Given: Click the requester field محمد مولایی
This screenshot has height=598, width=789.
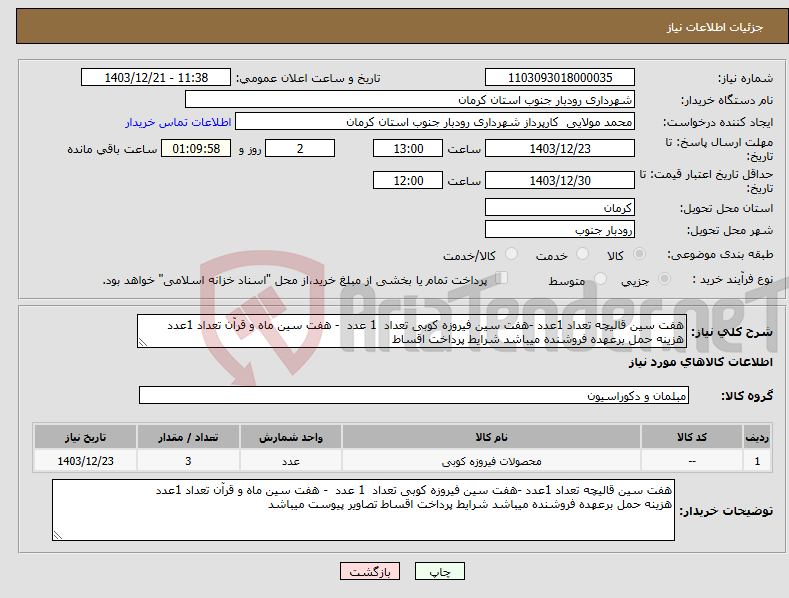Looking at the screenshot, I should (x=435, y=121).
